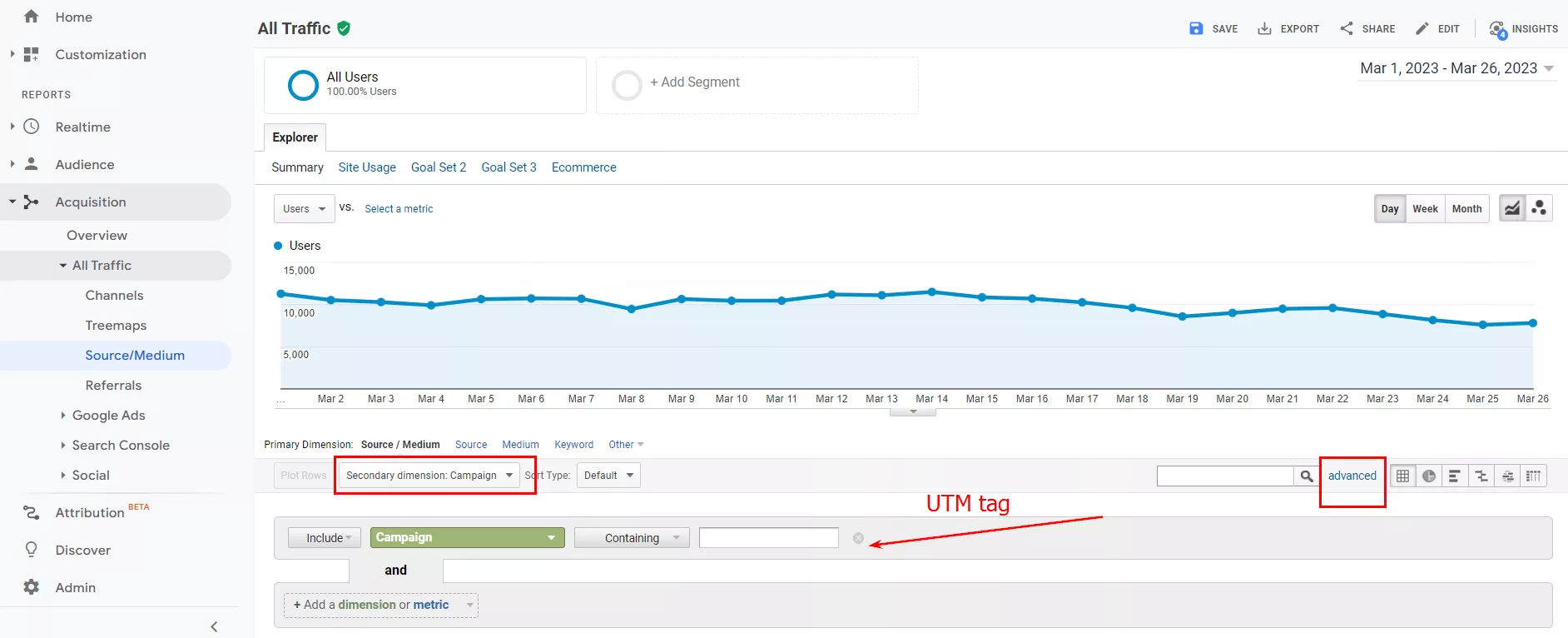Set primary dimension to Keyword
This screenshot has width=1568, height=638.
coord(574,445)
